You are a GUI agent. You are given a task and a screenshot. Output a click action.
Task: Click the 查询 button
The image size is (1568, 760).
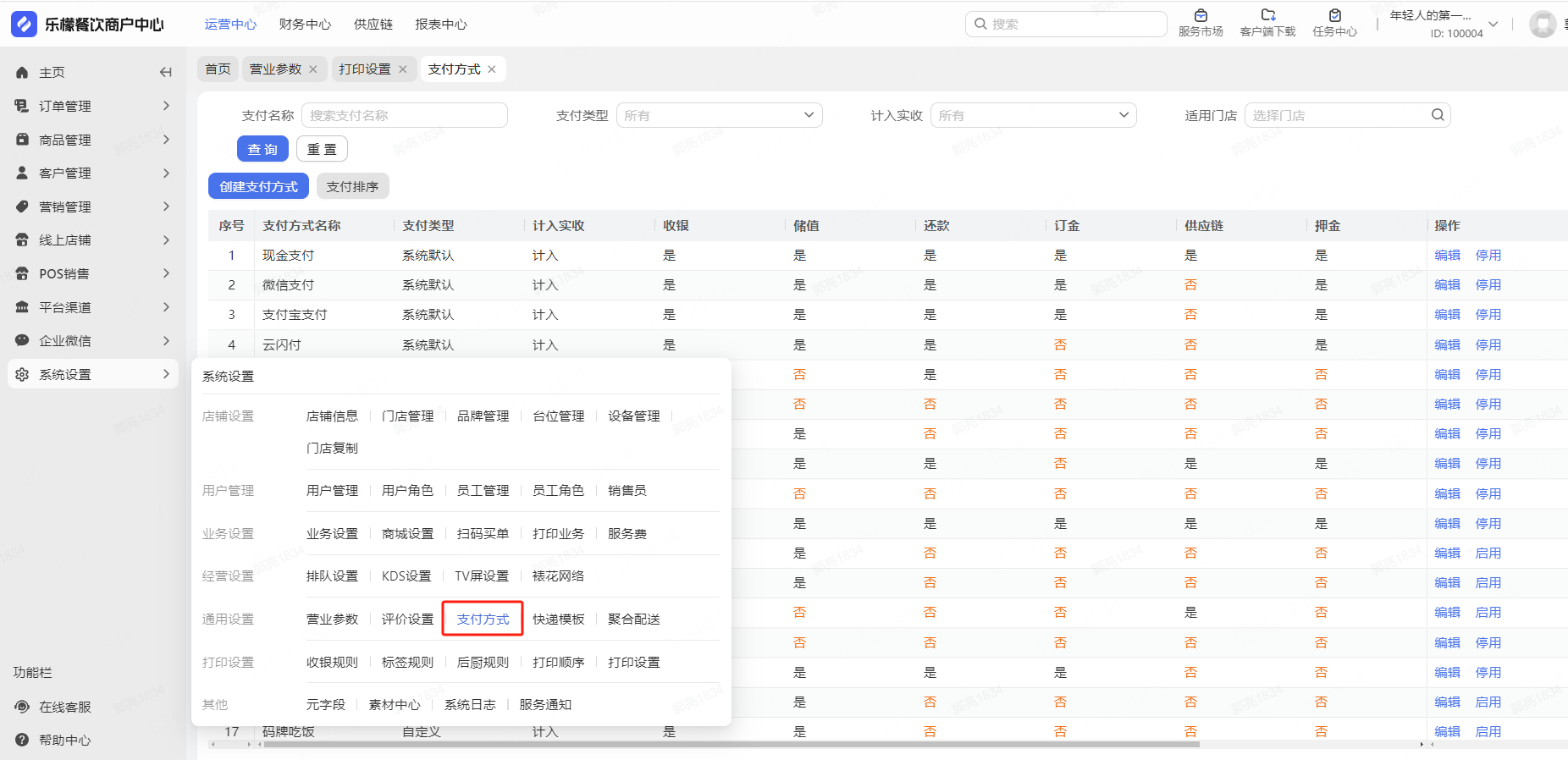tap(262, 149)
